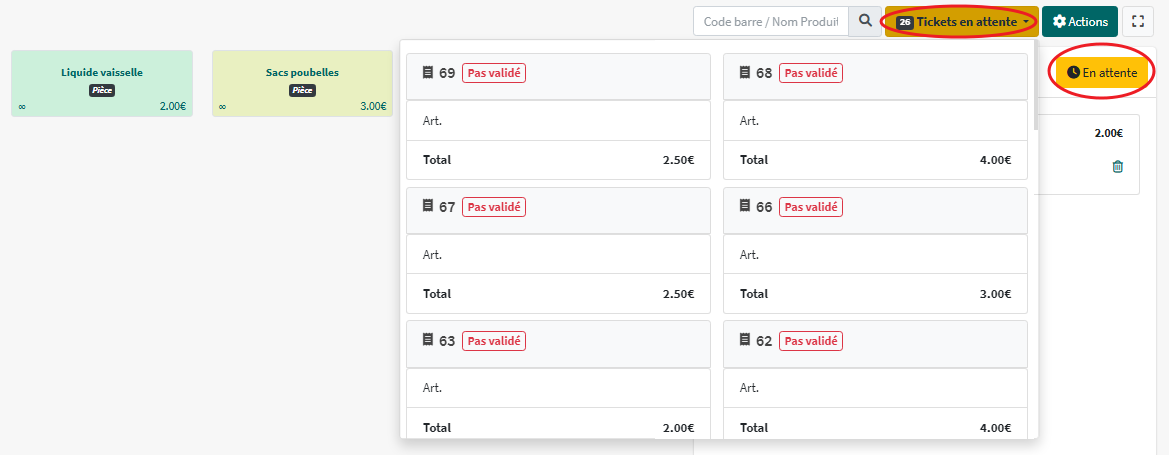Image resolution: width=1169 pixels, height=455 pixels.
Task: Expand the Tickets en attente dropdown
Action: (x=961, y=21)
